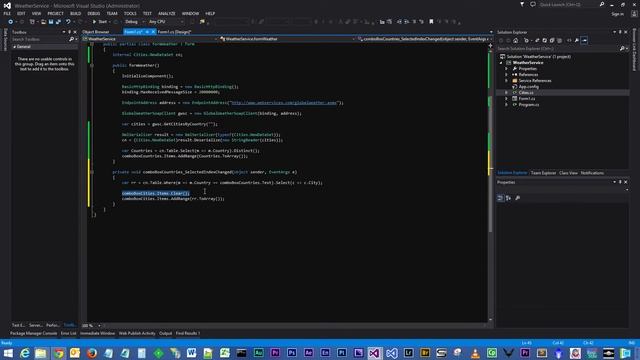The height and width of the screenshot is (360, 640).
Task: Click the Properties wrench icon in Solution Explorer toolbar
Action: tap(577, 40)
